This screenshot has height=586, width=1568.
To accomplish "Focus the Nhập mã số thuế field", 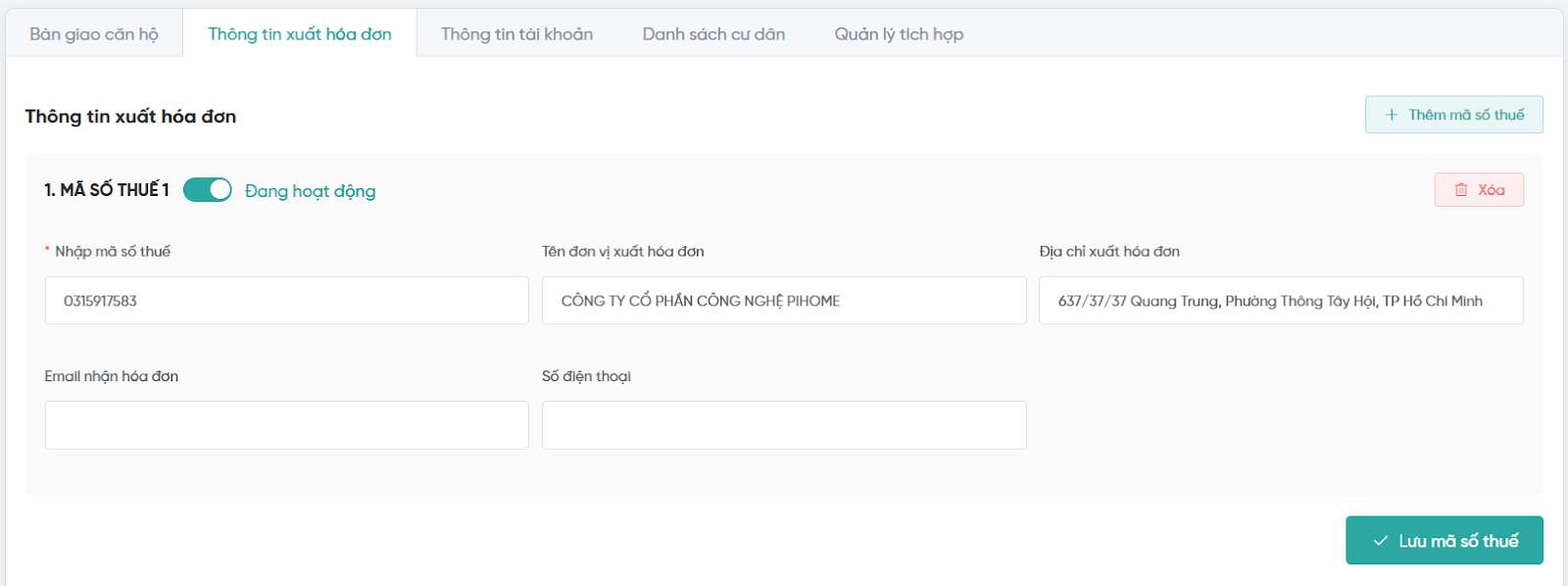I will (286, 301).
